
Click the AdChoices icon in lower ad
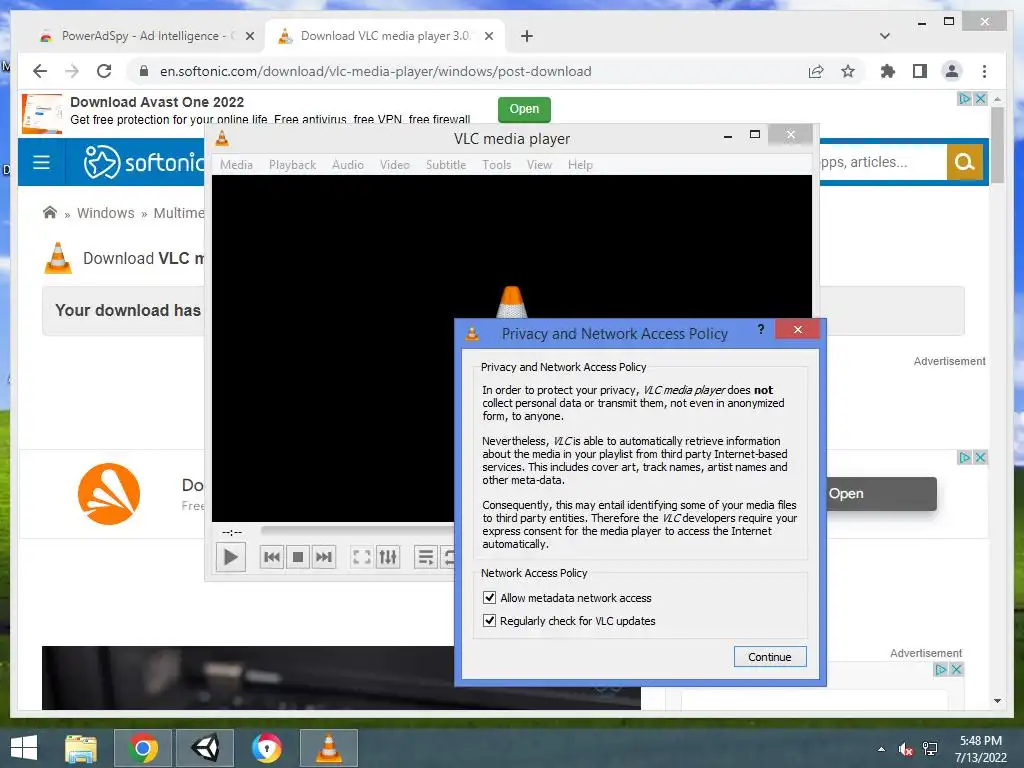[940, 669]
